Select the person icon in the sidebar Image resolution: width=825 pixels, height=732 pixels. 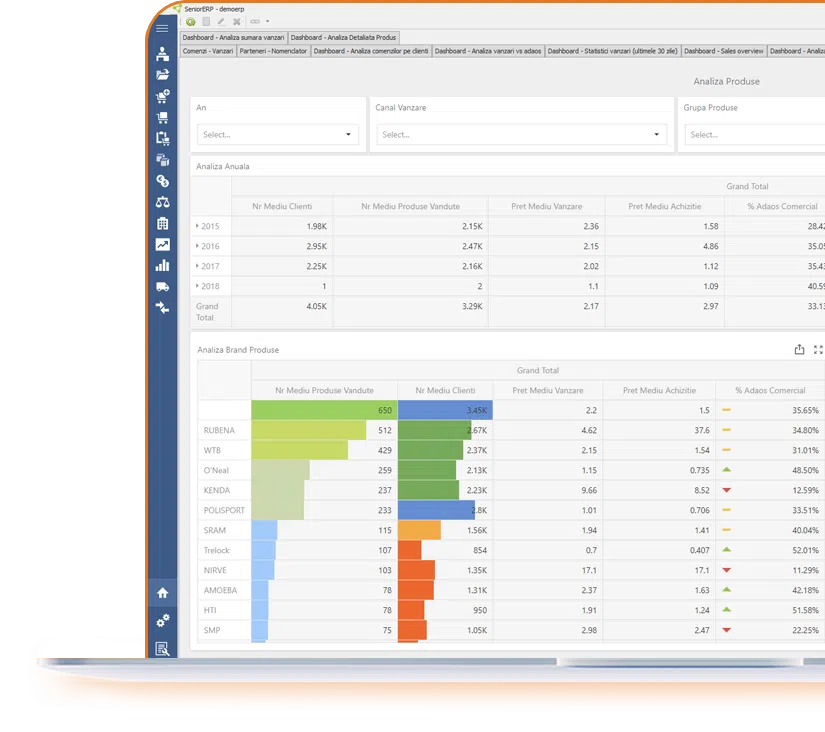tap(162, 54)
